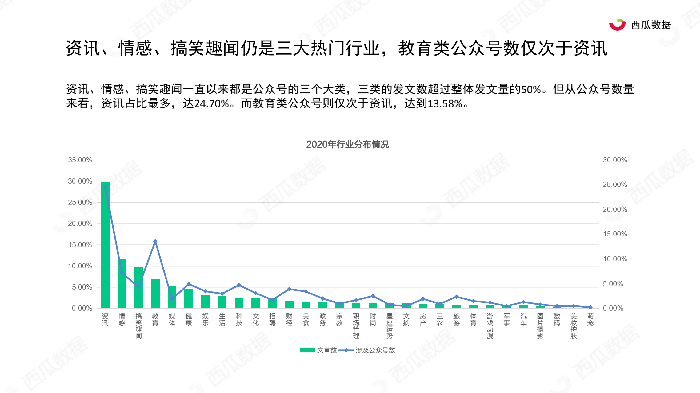Click the blue line legend marker
Viewport: 700px width, 393px height.
coord(346,350)
